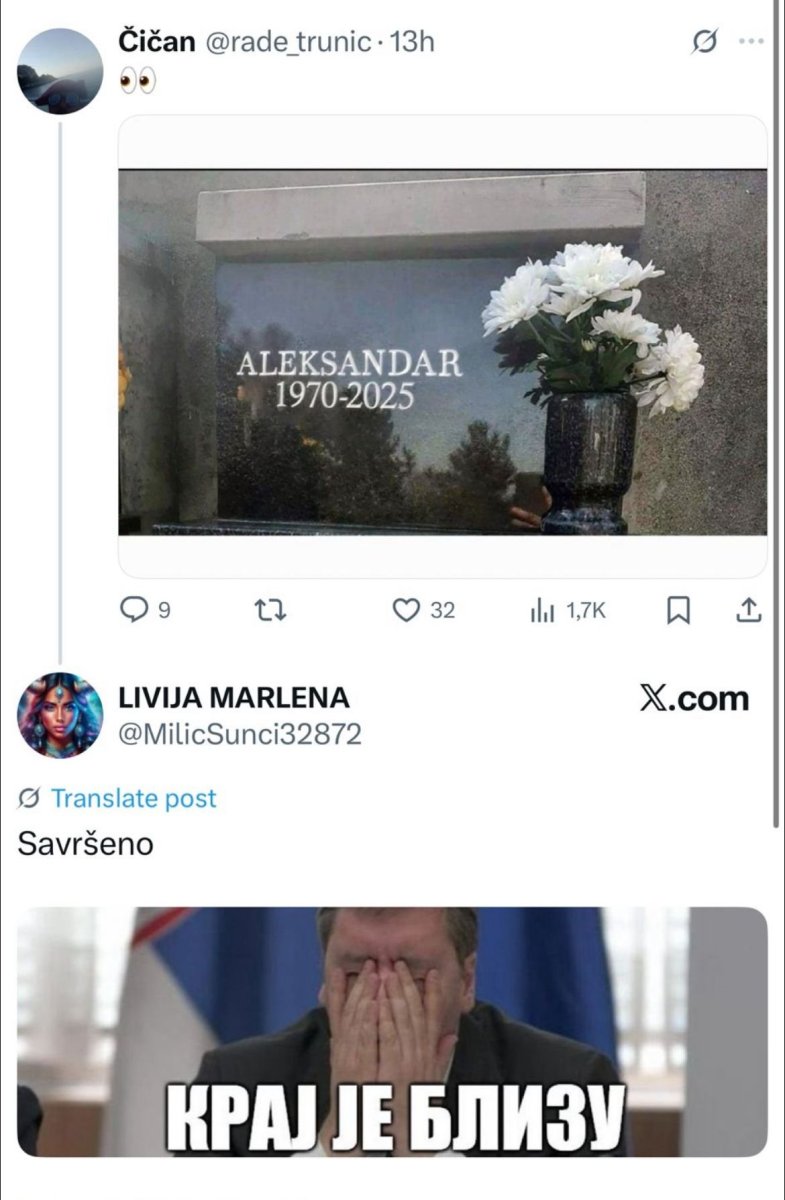
Task: Like the post with 32 likes
Action: tap(423, 610)
